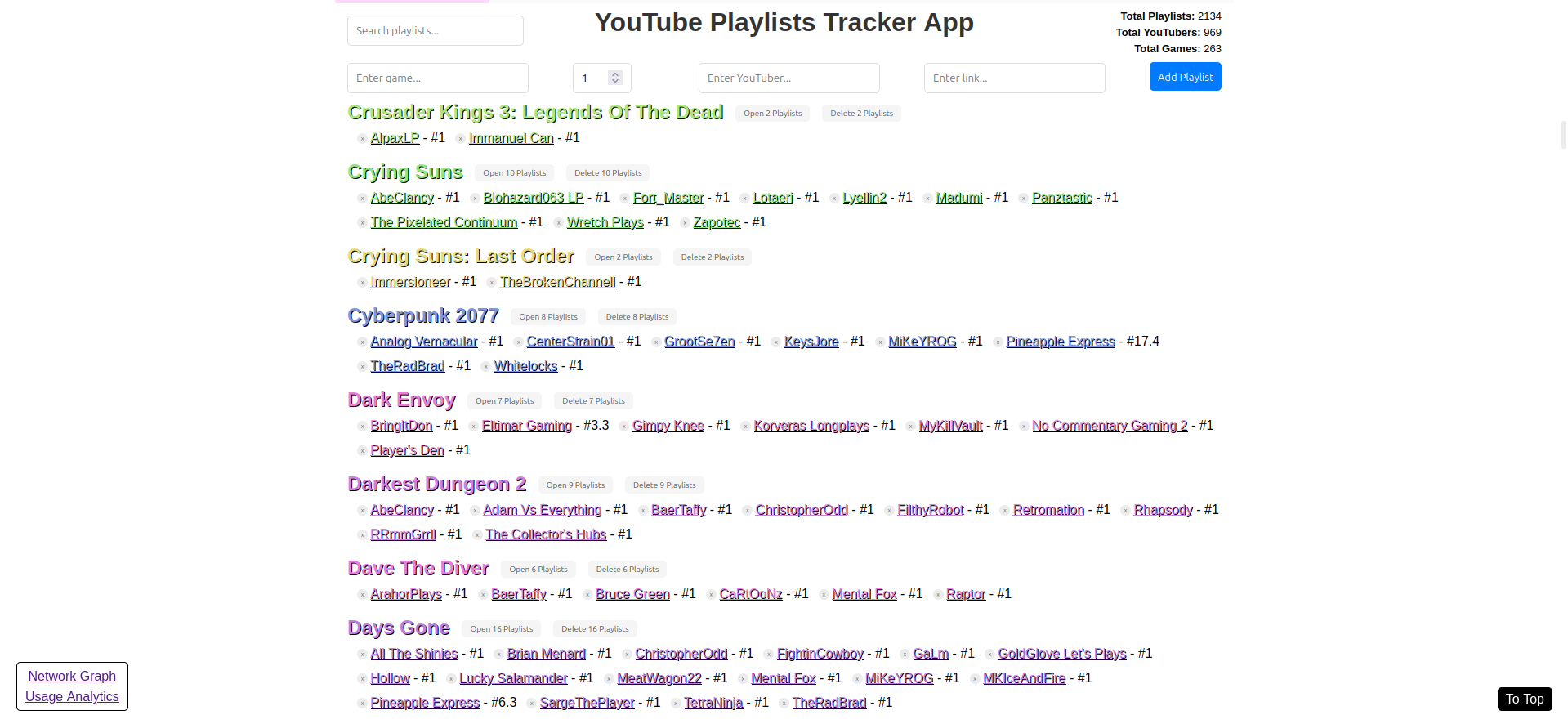This screenshot has height=724, width=1568.
Task: Open ChristopherOdd's Darkest Dungeon 2 playlist
Action: [801, 510]
